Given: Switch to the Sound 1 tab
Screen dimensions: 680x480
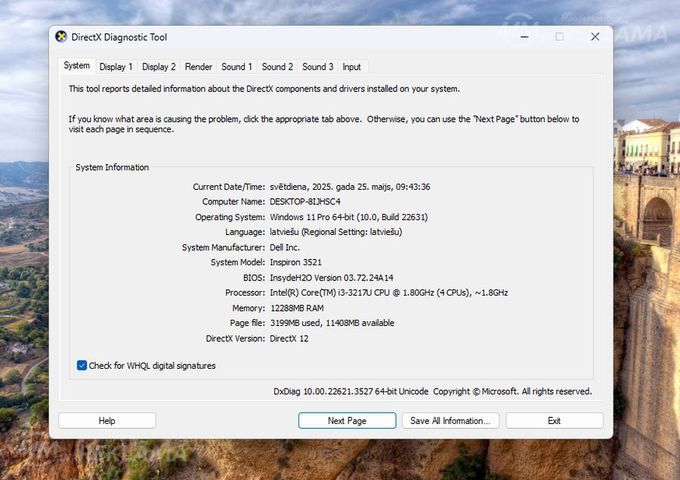Looking at the screenshot, I should click(237, 67).
